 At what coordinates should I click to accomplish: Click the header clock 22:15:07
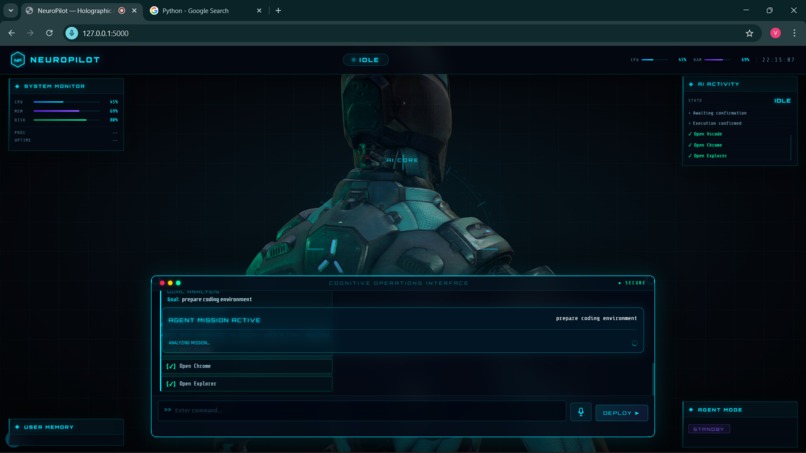778,60
